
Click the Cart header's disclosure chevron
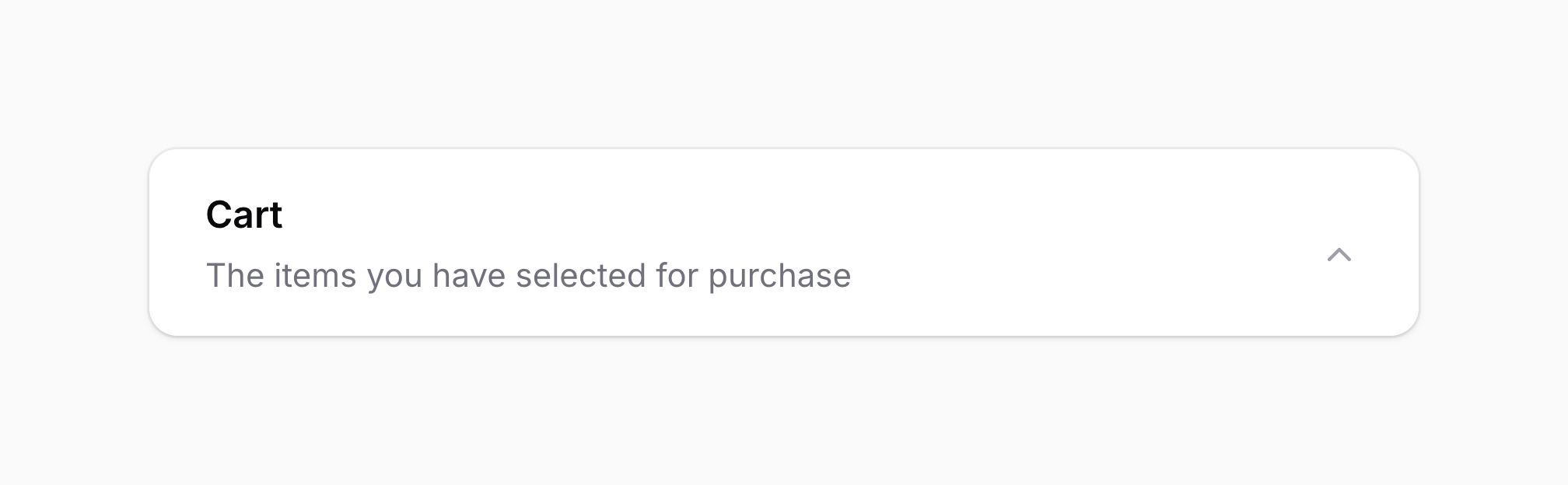(1339, 255)
